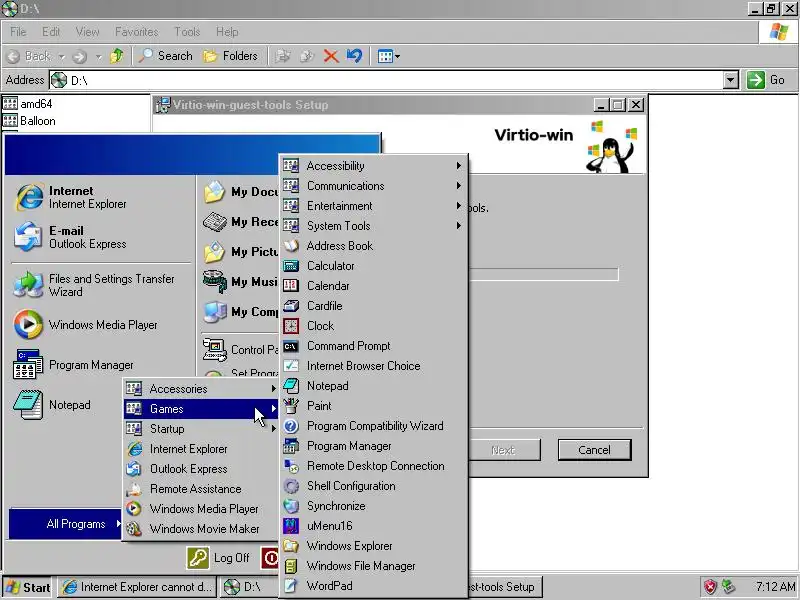The height and width of the screenshot is (600, 800).
Task: Select the amd64 folder
Action: coord(28,104)
